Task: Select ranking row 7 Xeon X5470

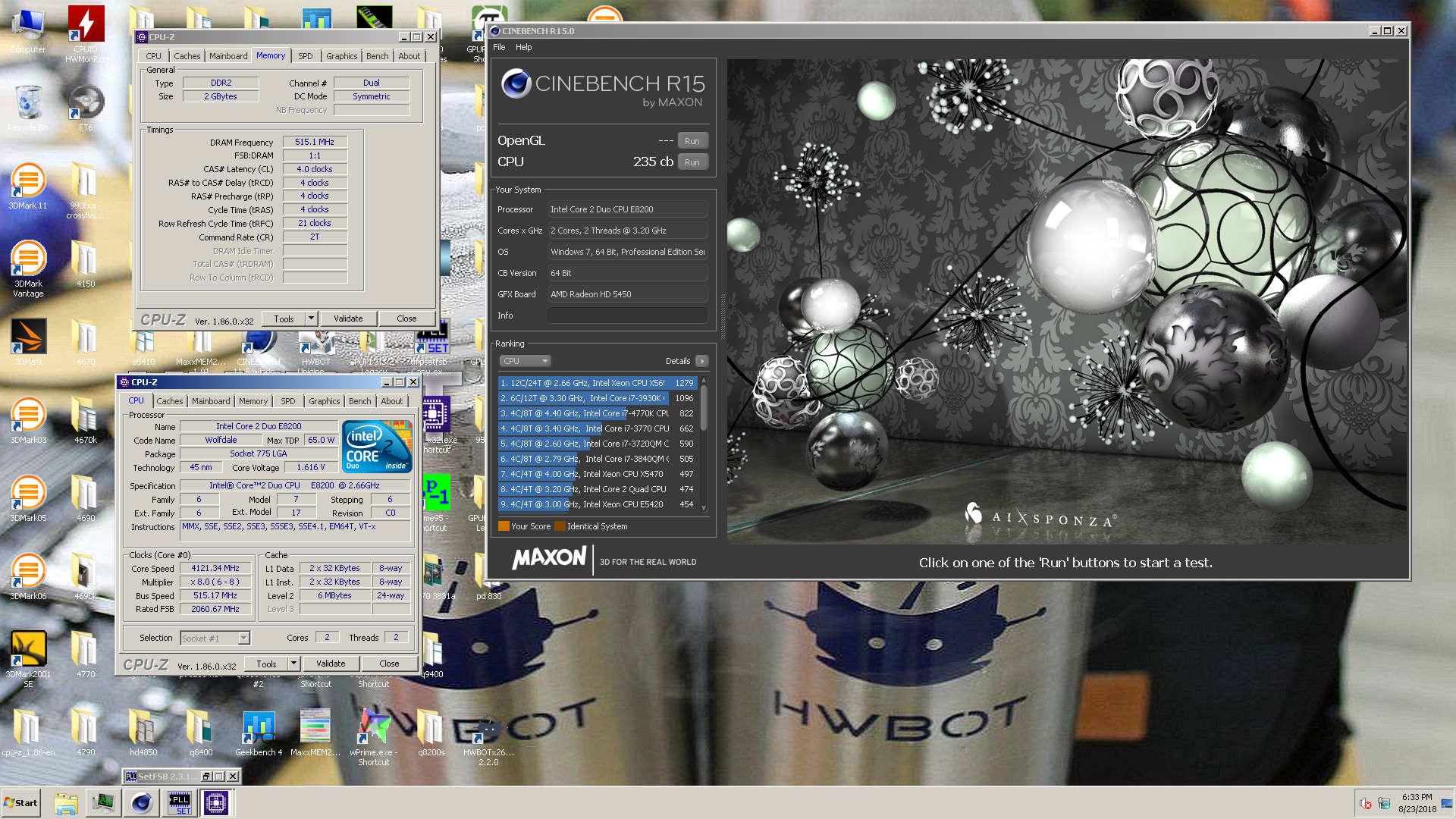Action: point(597,474)
